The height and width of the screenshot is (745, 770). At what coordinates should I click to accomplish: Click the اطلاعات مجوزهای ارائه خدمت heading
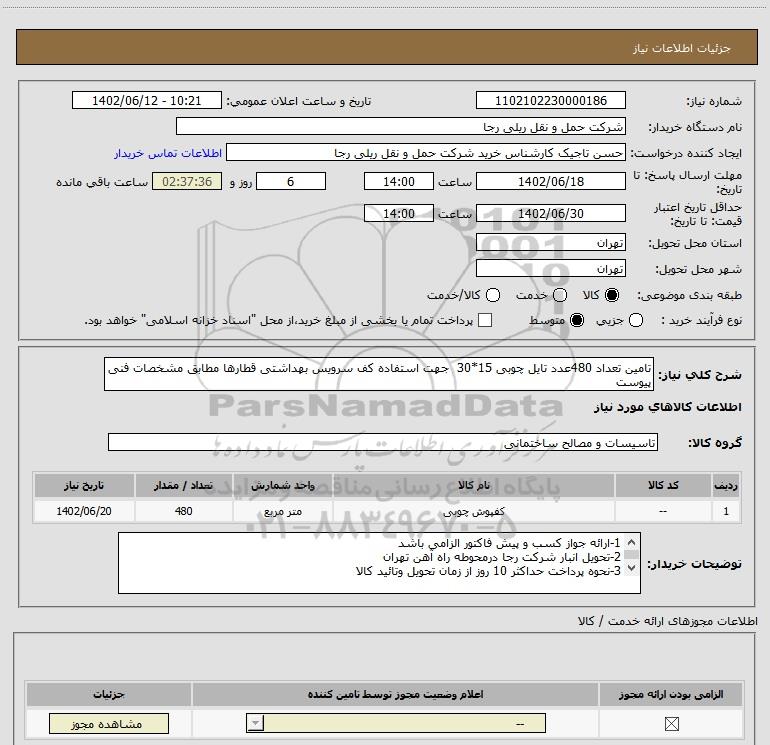(x=667, y=621)
